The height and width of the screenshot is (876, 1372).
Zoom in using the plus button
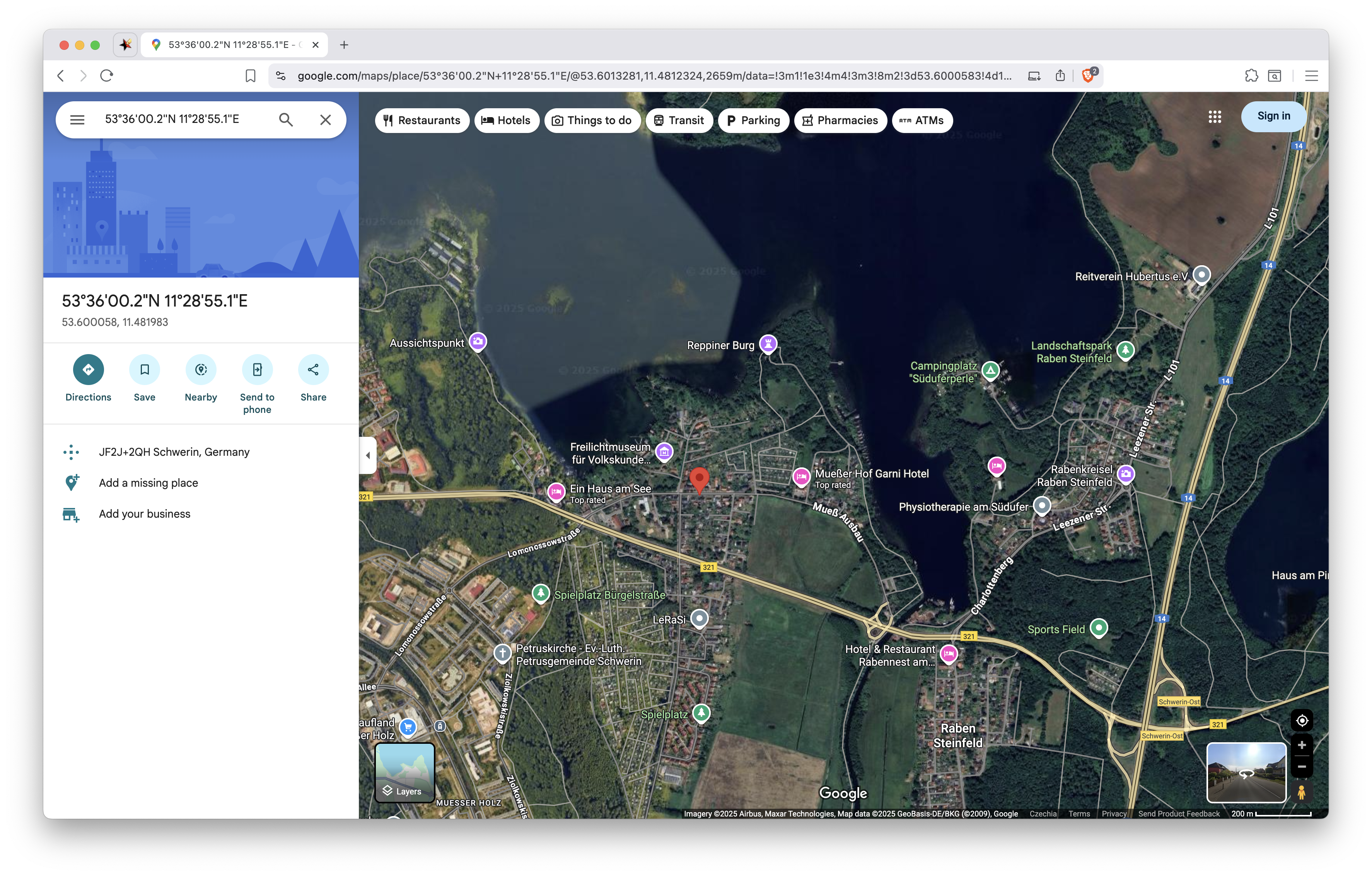coord(1301,746)
